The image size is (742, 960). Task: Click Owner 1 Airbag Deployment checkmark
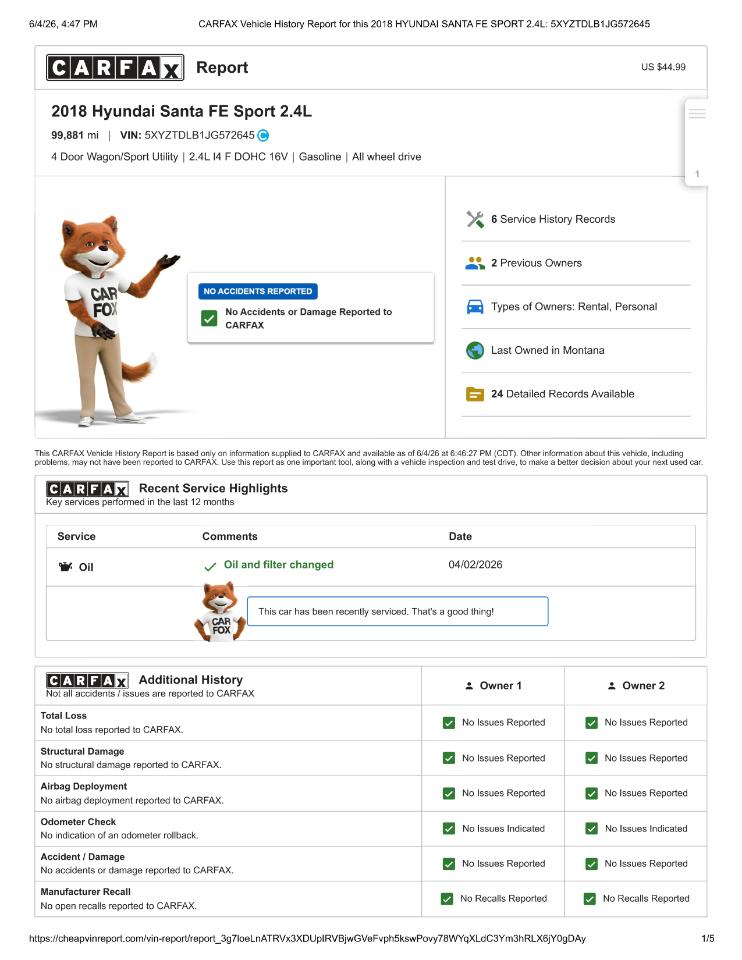449,793
